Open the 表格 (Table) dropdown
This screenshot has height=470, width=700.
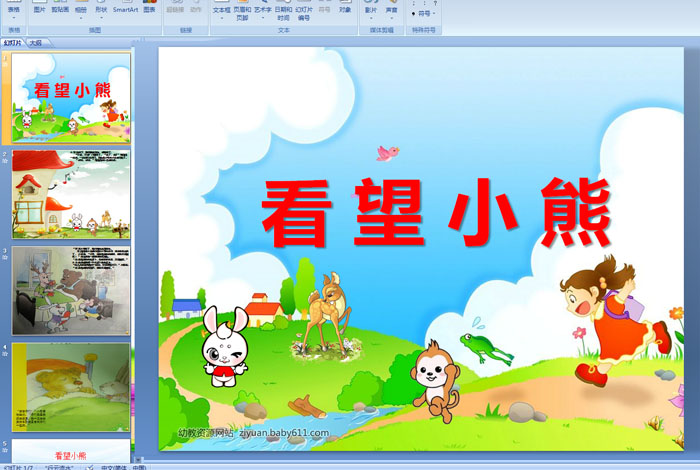[x=13, y=10]
